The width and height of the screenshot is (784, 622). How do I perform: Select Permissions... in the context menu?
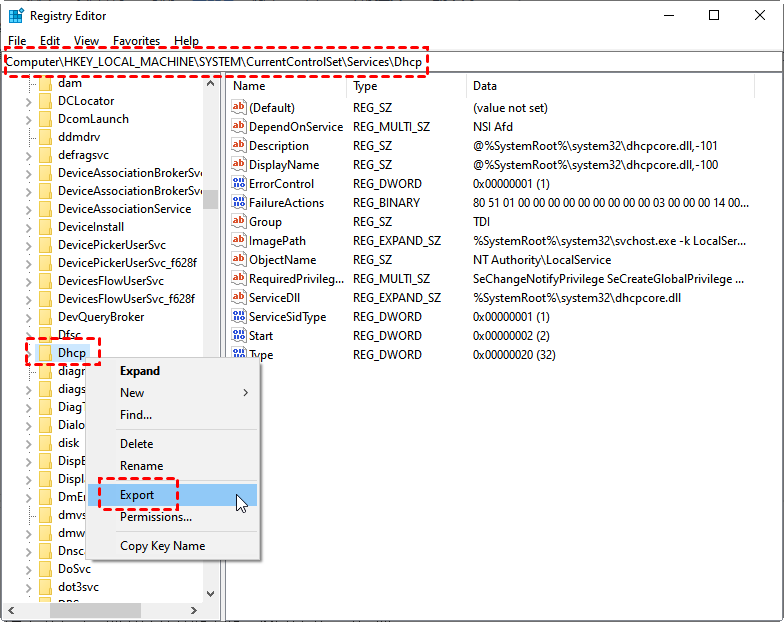coord(156,517)
